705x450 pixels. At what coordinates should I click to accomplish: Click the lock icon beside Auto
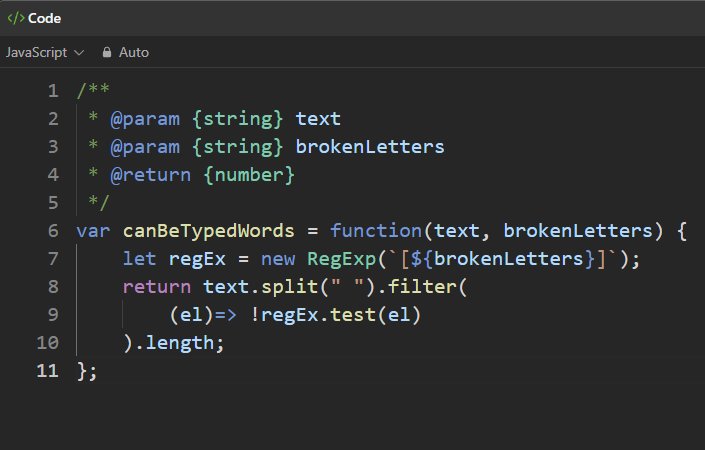tap(107, 53)
